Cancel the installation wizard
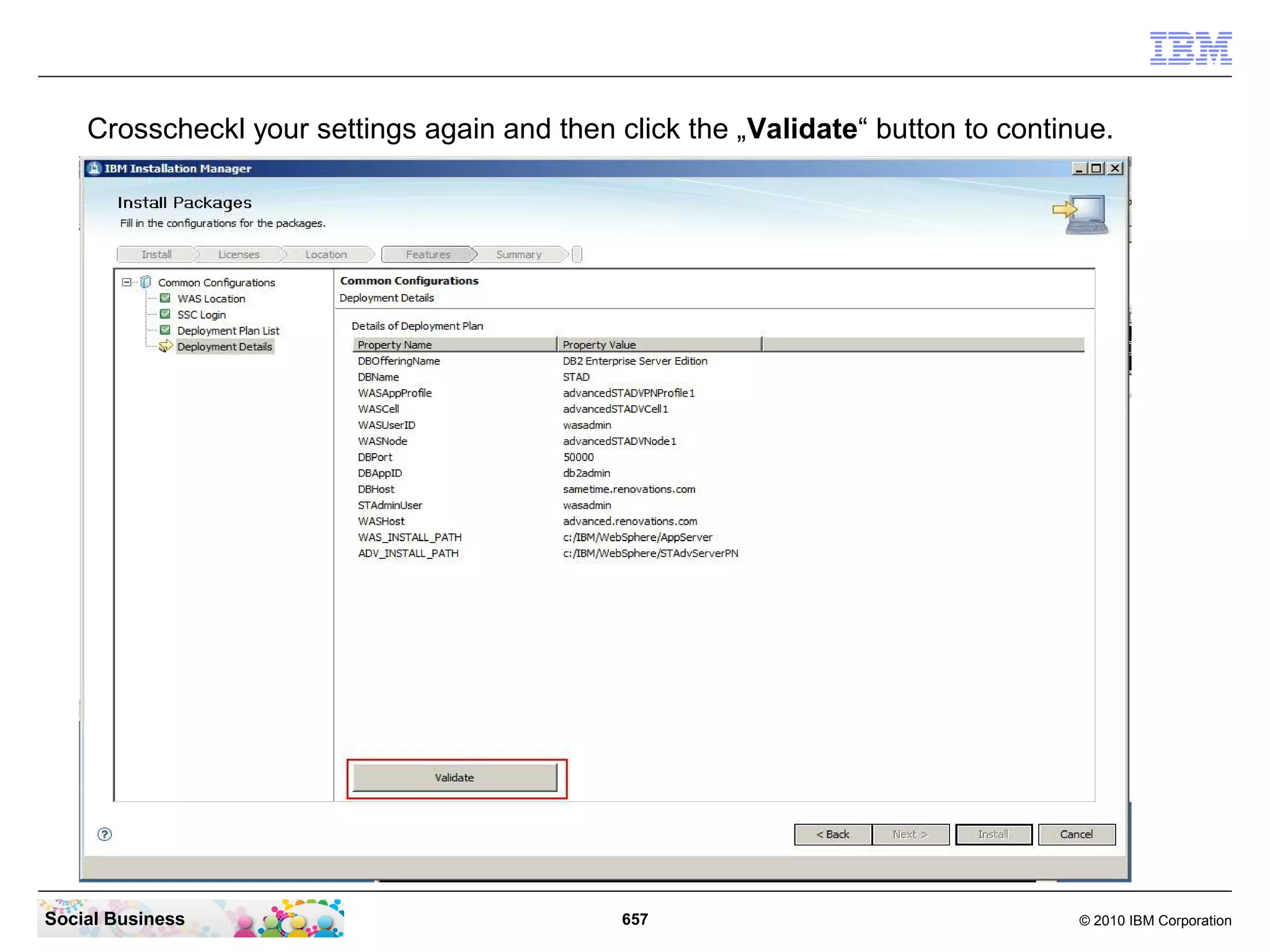The image size is (1270, 952). pyautogui.click(x=1077, y=834)
